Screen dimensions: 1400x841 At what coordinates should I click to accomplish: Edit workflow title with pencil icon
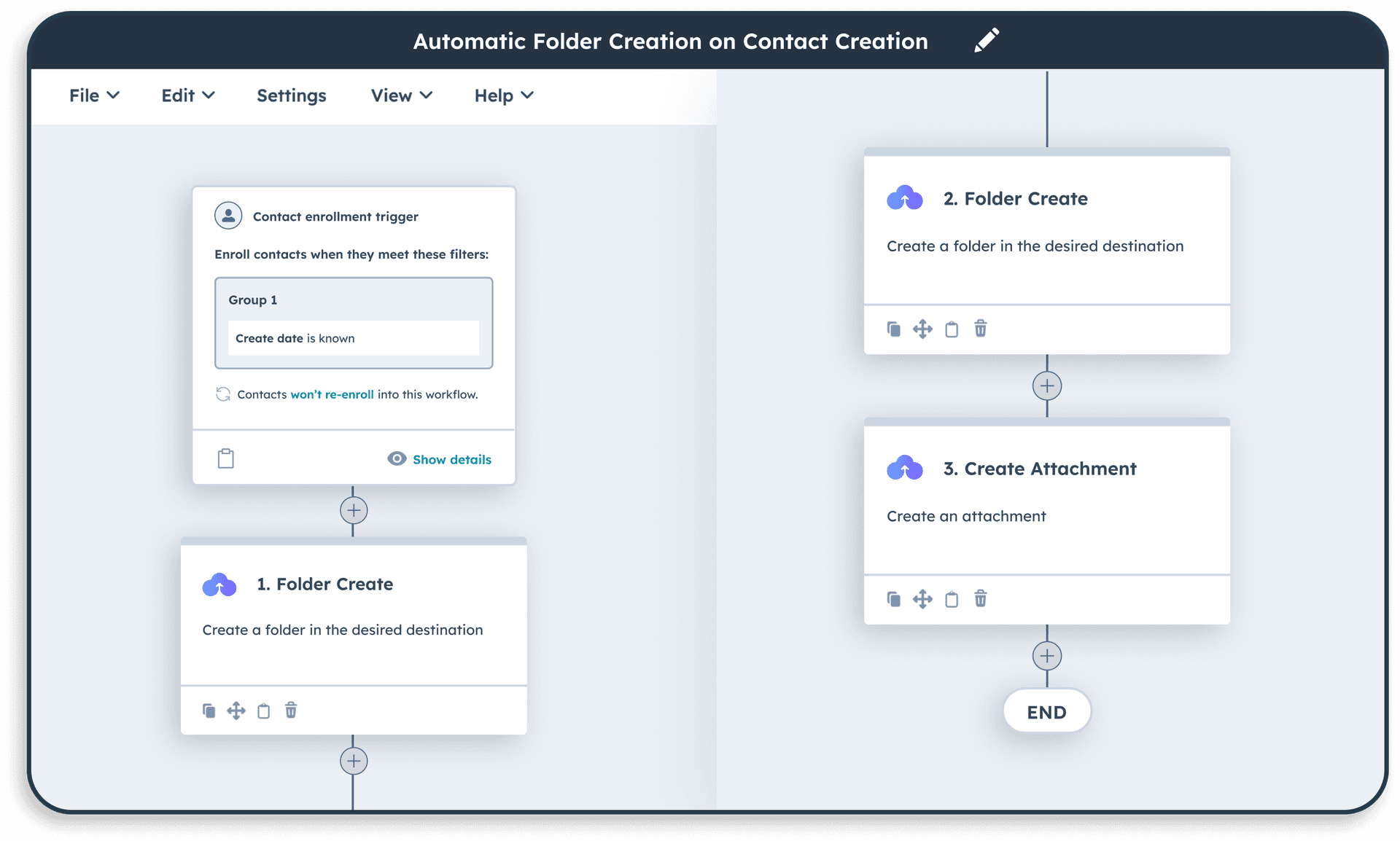coord(987,41)
